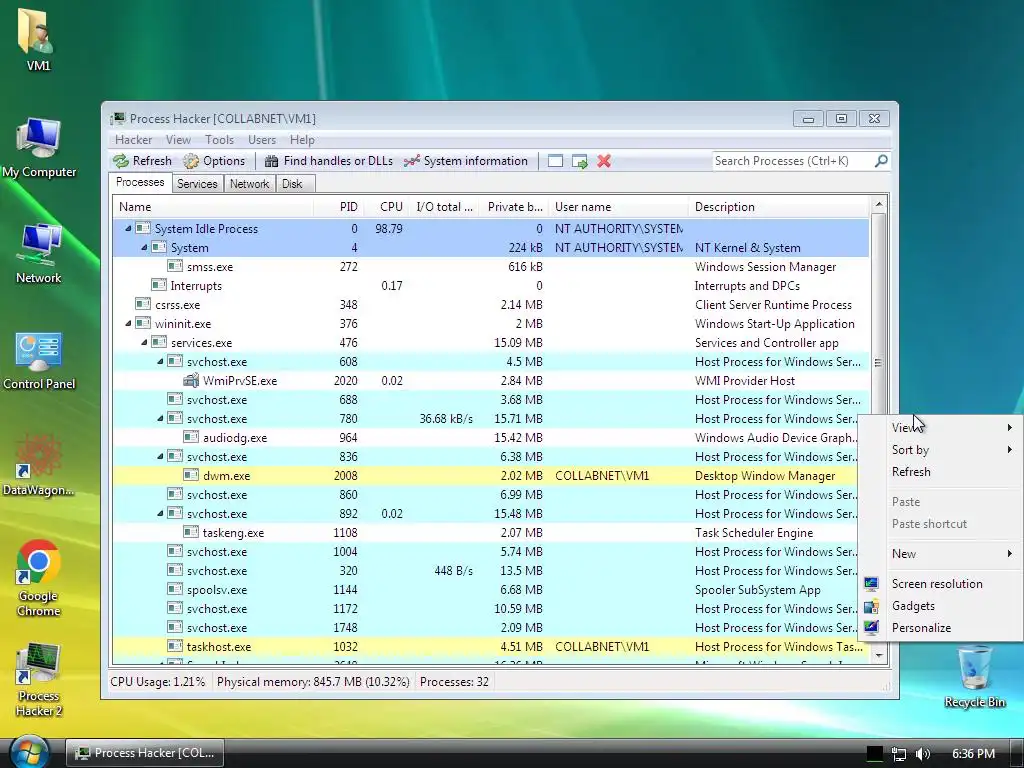Click the Search Processes input field
1024x768 pixels.
793,161
